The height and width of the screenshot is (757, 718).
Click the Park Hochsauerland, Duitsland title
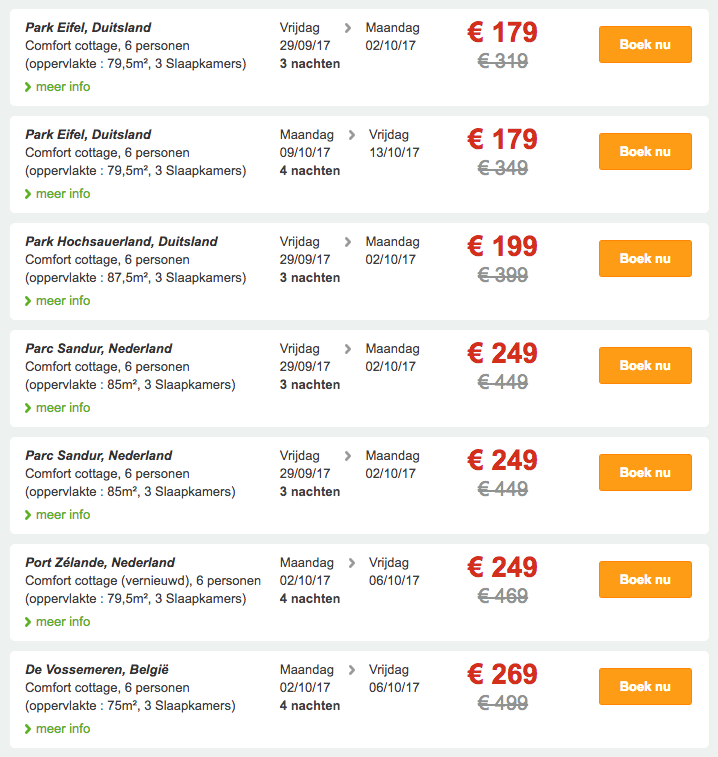(121, 242)
